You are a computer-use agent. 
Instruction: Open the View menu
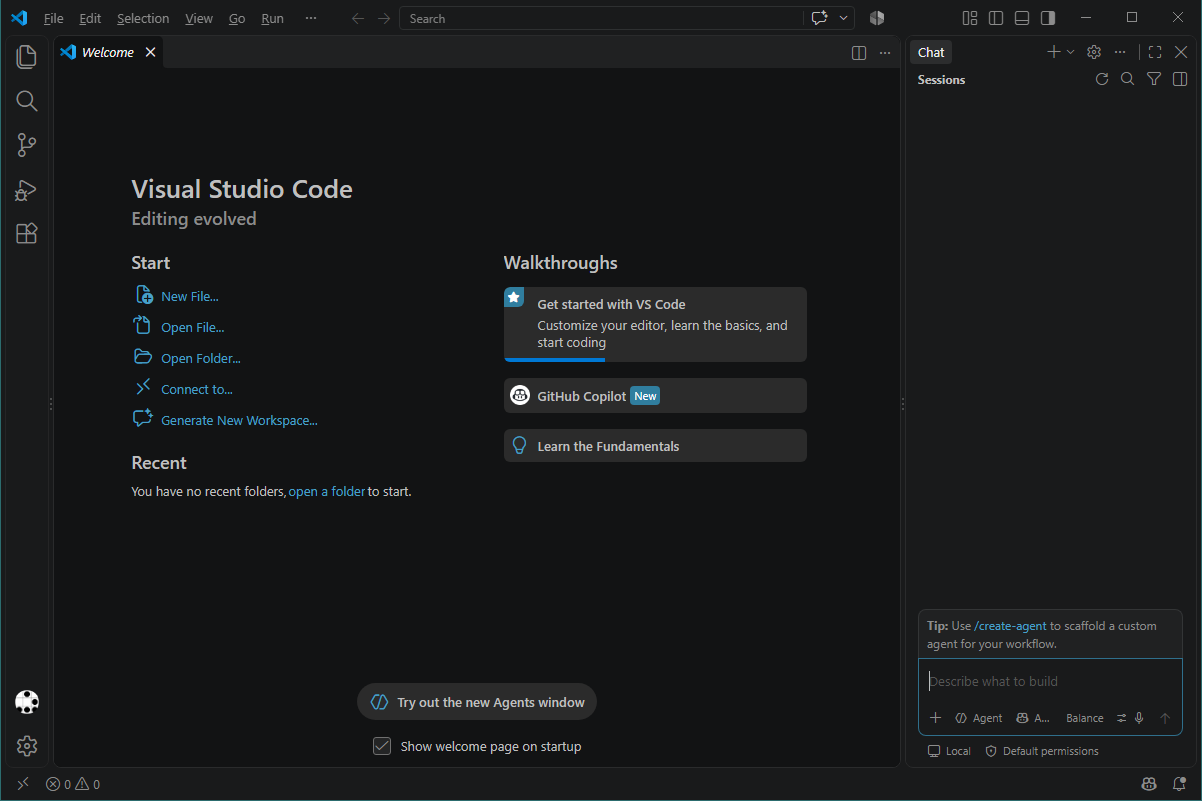point(199,18)
